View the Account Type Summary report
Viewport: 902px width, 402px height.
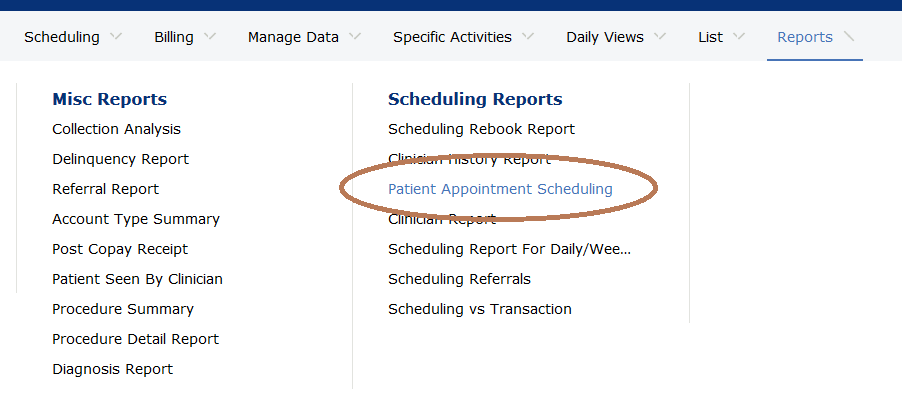136,219
